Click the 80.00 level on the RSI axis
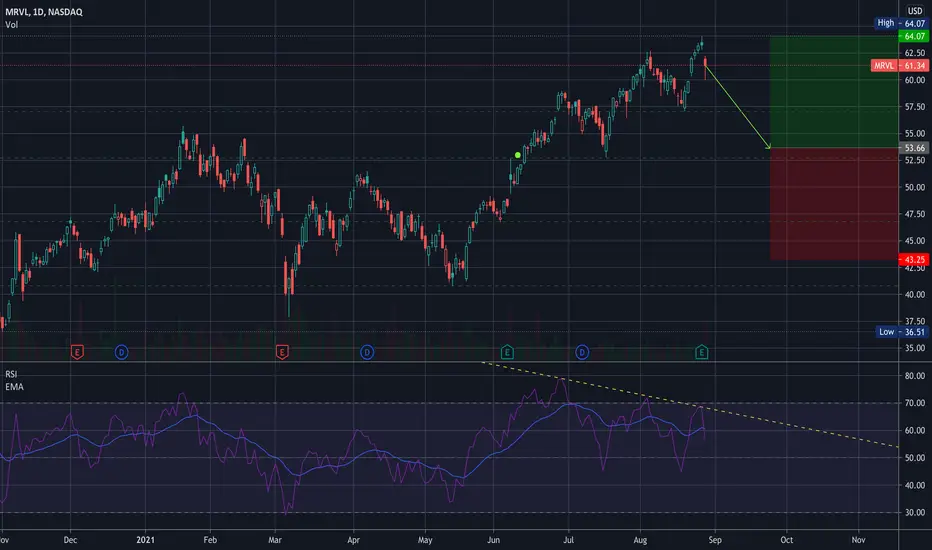This screenshot has height=550, width=932. click(914, 376)
